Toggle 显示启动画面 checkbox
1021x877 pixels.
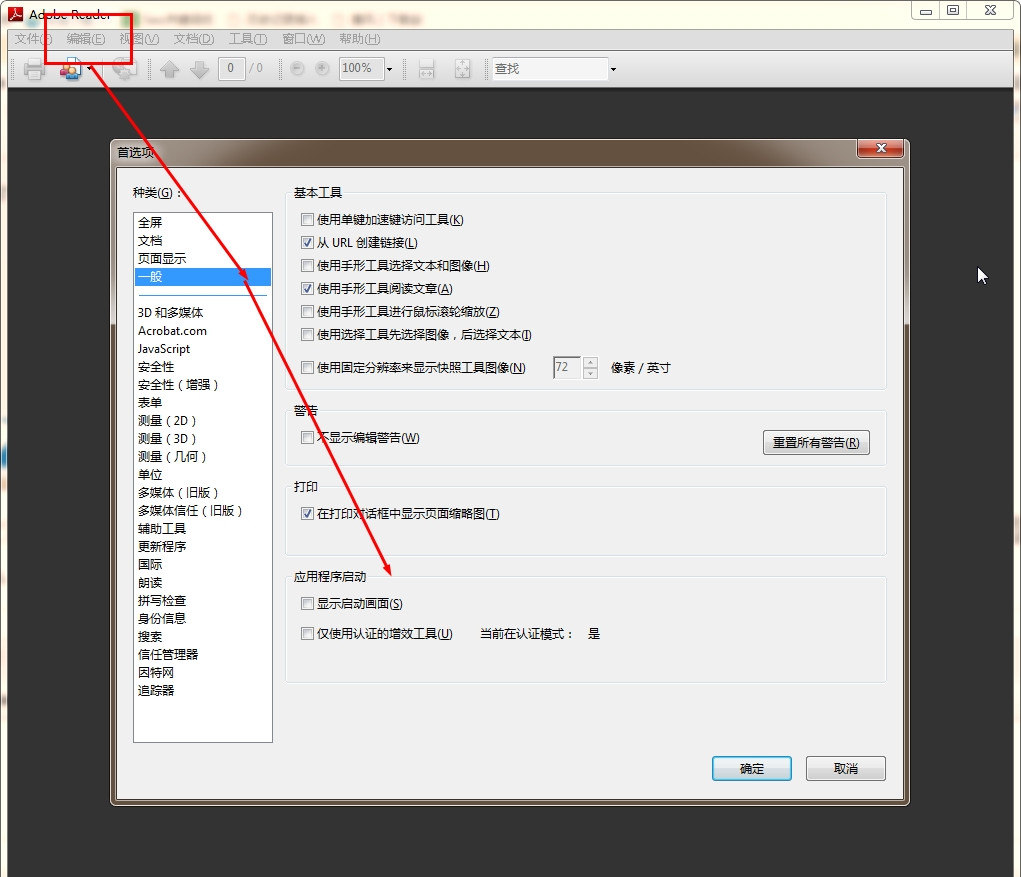307,604
